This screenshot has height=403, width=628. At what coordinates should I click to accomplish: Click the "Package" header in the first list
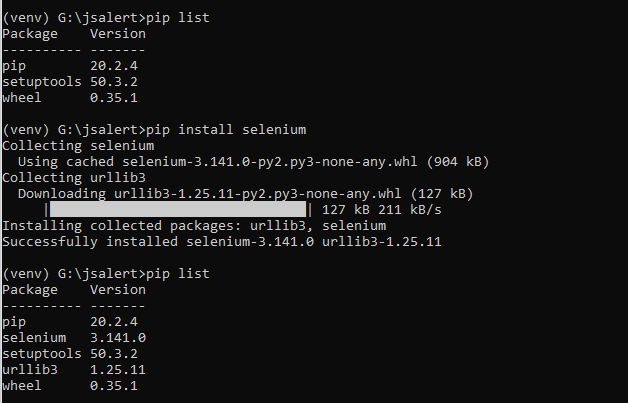[30, 34]
